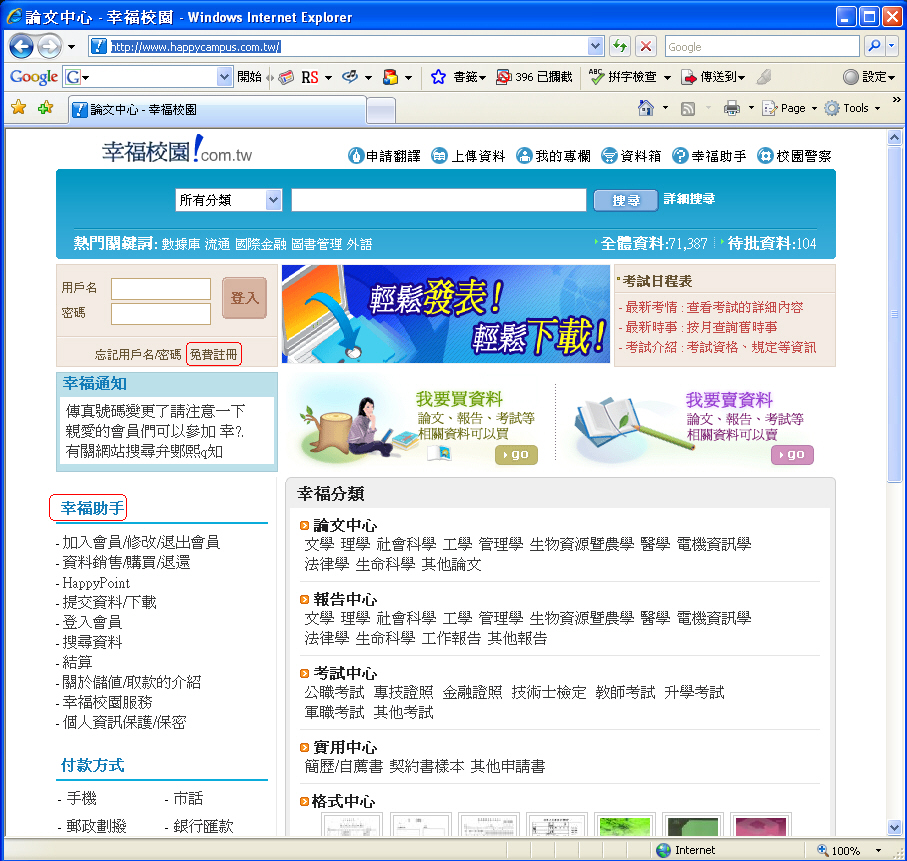Expand the Google toolbar search box dropdown
Image resolution: width=907 pixels, height=861 pixels.
click(x=224, y=76)
